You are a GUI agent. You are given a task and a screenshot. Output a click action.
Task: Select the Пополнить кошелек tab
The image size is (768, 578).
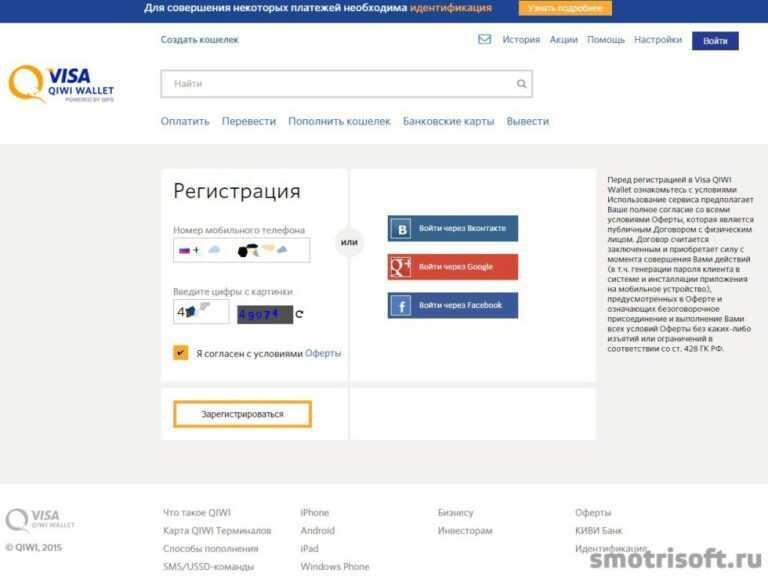pos(339,121)
